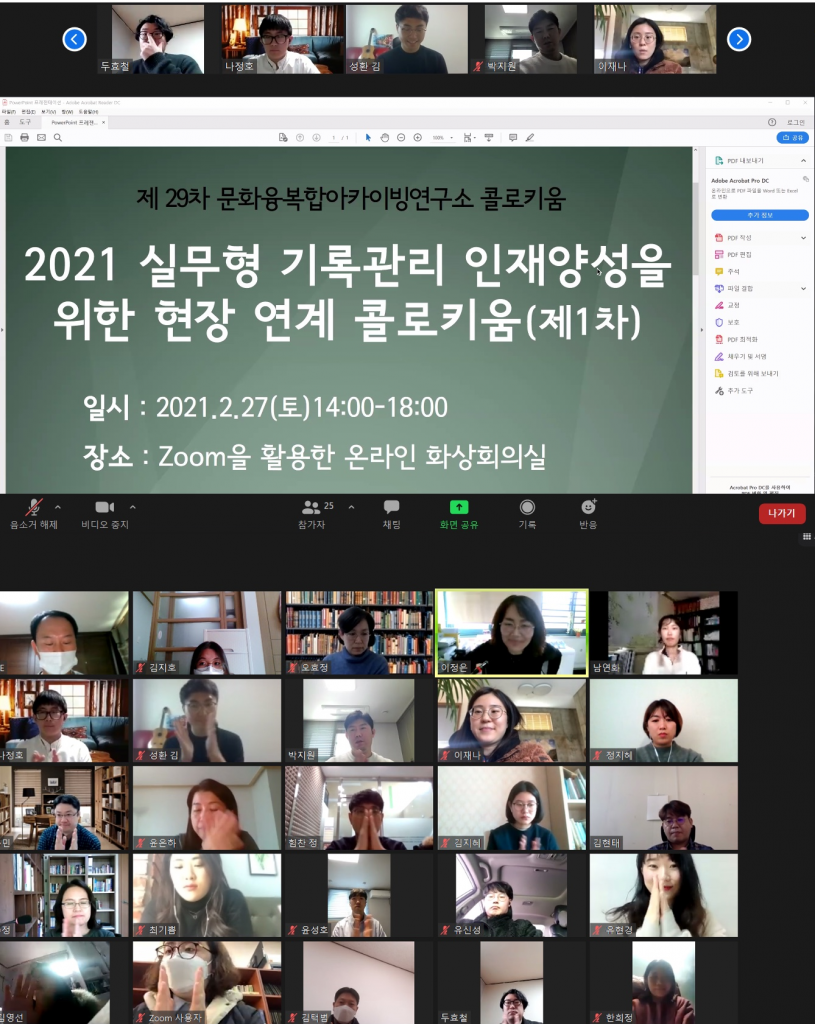The width and height of the screenshot is (815, 1024).
Task: Leave the meeting with 나가기 button
Action: (x=781, y=511)
